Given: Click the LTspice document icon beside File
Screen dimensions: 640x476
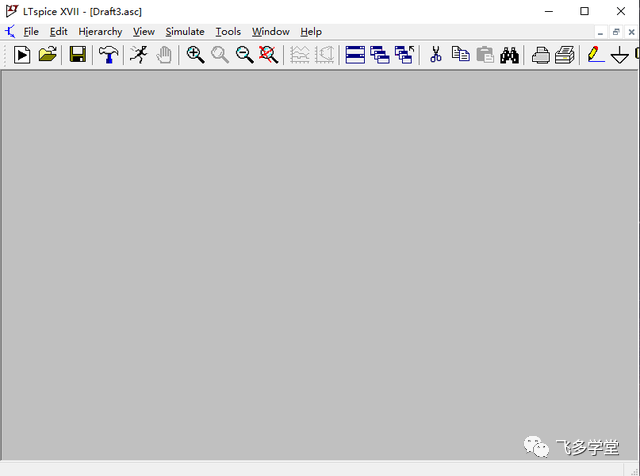Looking at the screenshot, I should 10,31.
